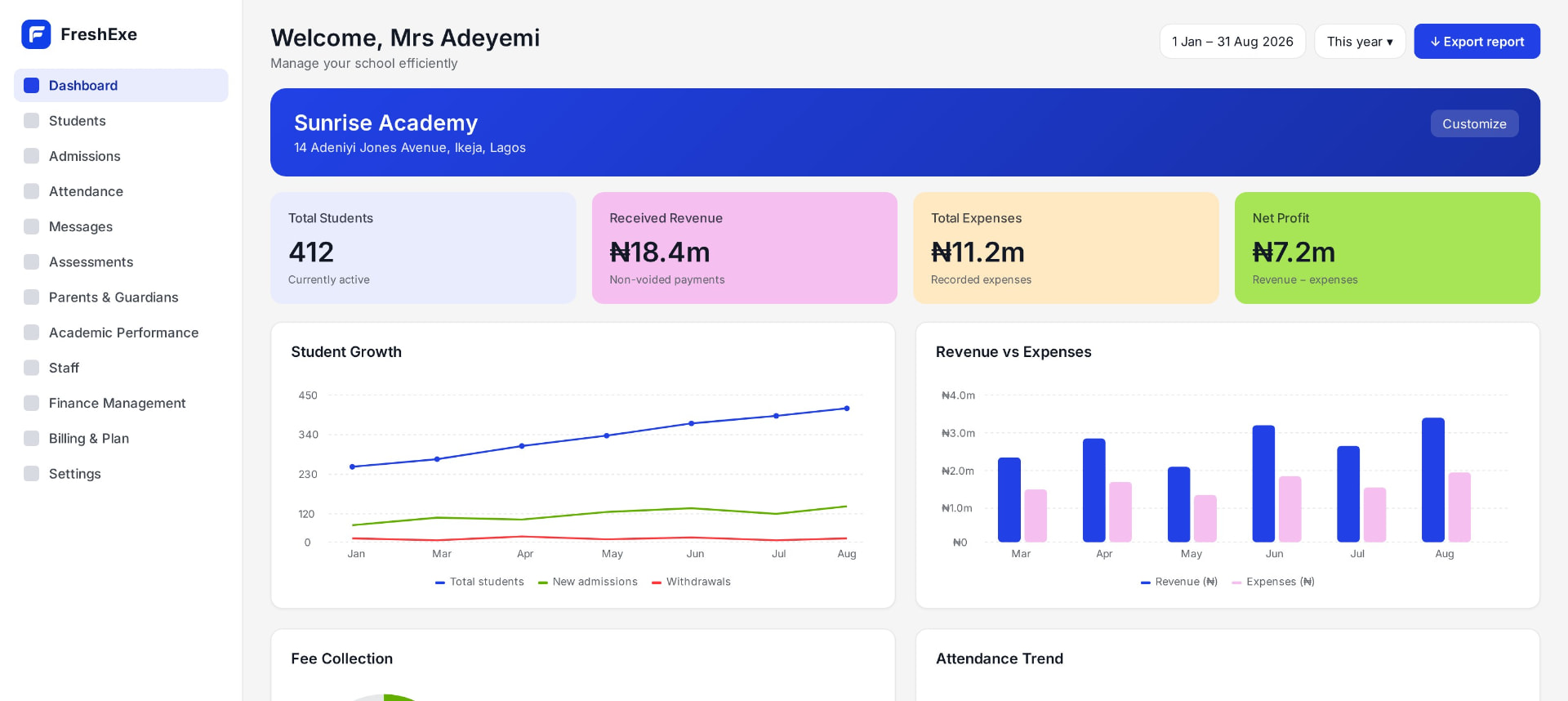
Task: Toggle New admissions legend entry
Action: (588, 582)
